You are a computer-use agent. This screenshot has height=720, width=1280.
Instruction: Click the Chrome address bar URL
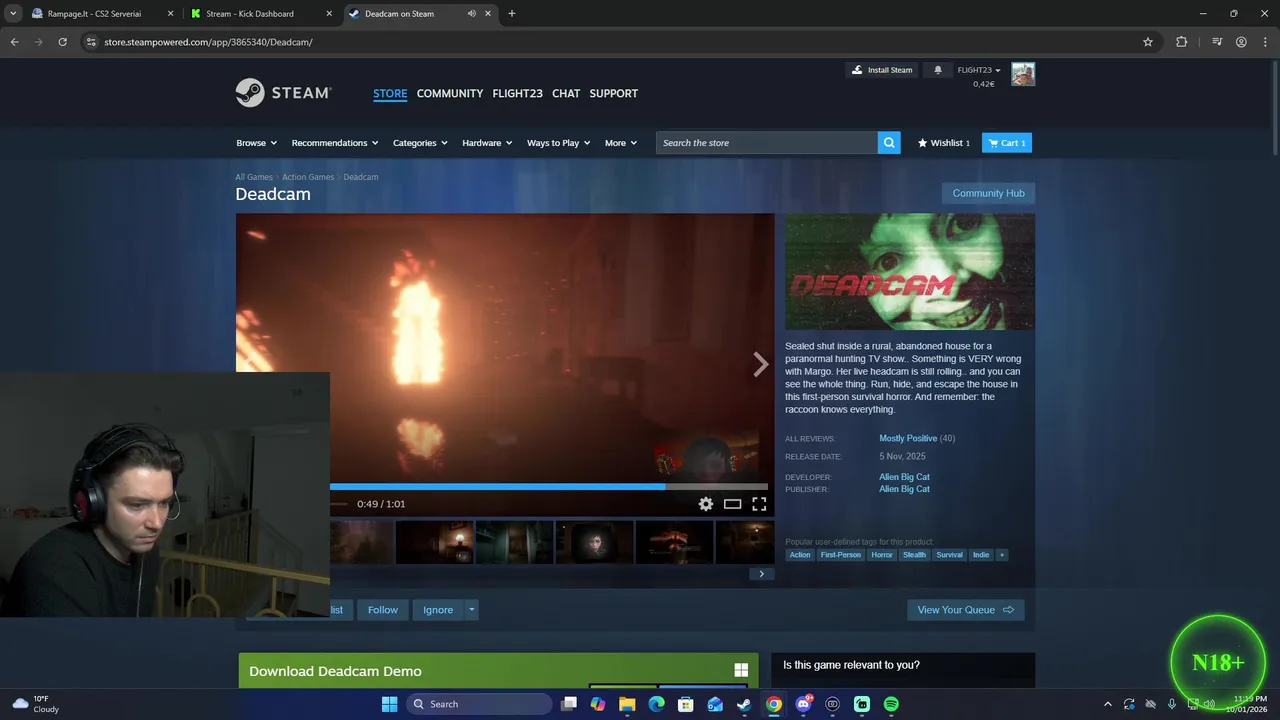208,42
